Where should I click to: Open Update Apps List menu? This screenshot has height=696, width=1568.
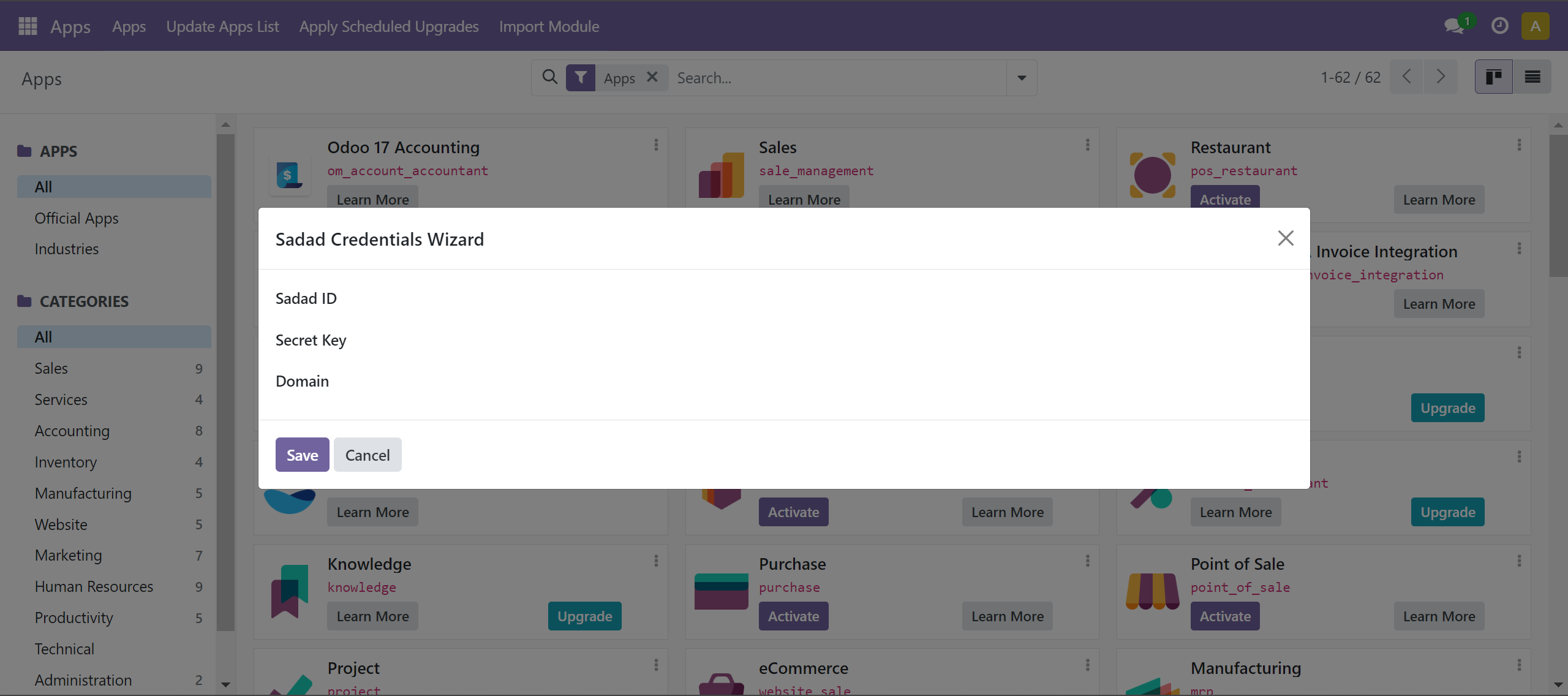(222, 26)
